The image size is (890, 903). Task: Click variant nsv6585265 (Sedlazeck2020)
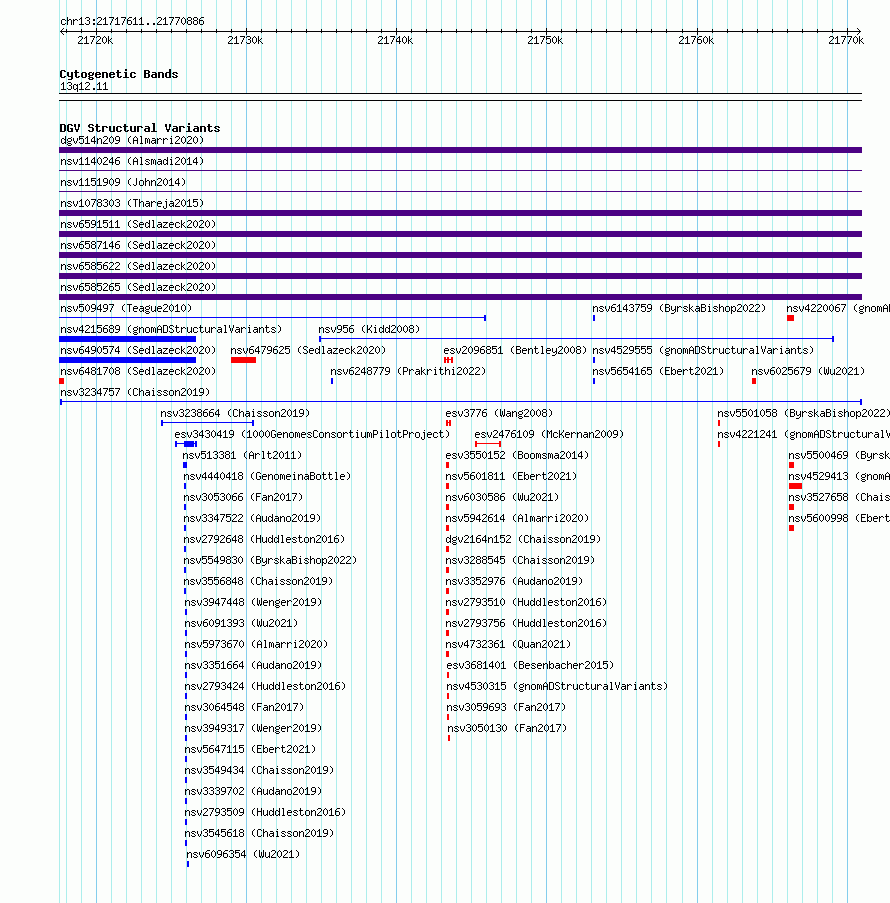[138, 287]
